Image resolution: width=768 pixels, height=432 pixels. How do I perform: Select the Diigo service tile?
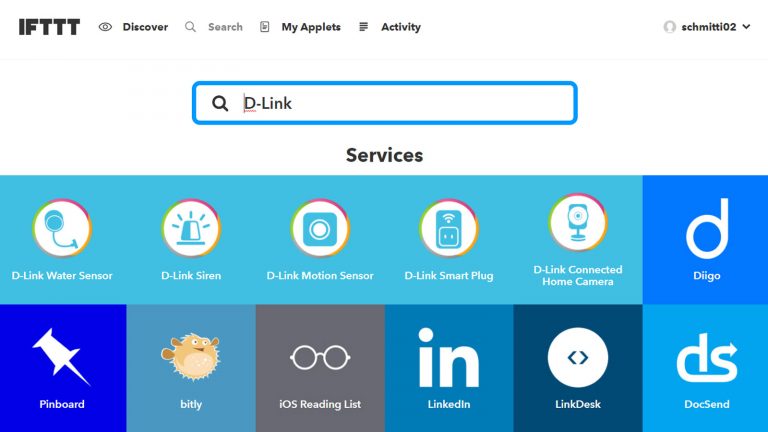tap(705, 240)
